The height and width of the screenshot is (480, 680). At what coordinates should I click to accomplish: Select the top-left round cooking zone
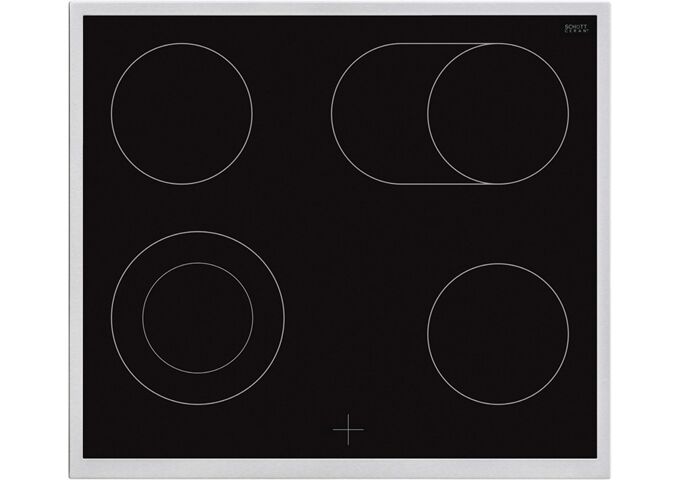tap(181, 114)
